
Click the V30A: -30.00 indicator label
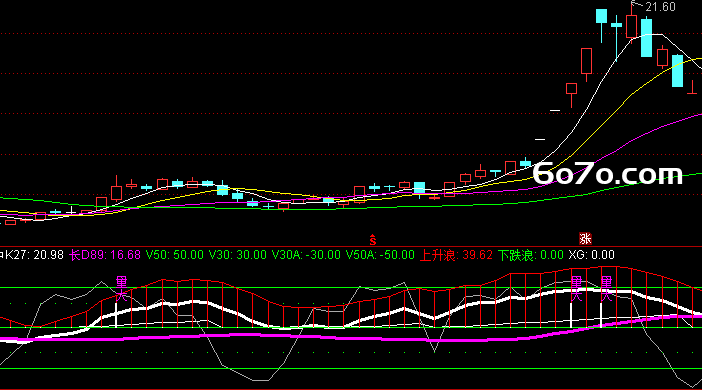click(x=306, y=255)
